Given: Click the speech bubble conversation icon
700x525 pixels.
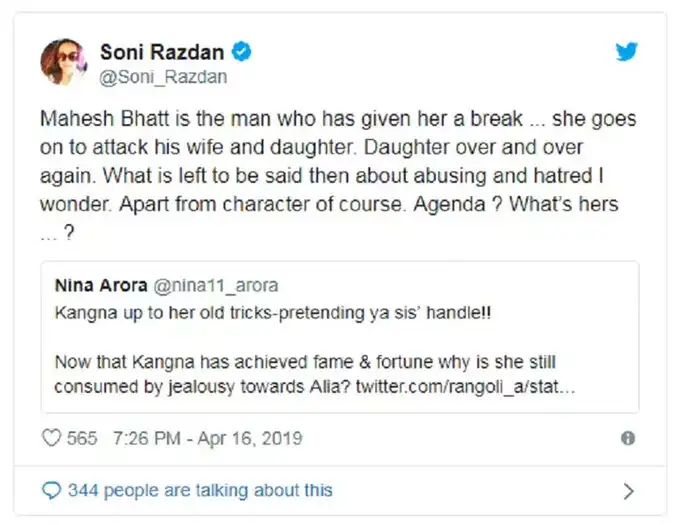Looking at the screenshot, I should click(51, 490).
